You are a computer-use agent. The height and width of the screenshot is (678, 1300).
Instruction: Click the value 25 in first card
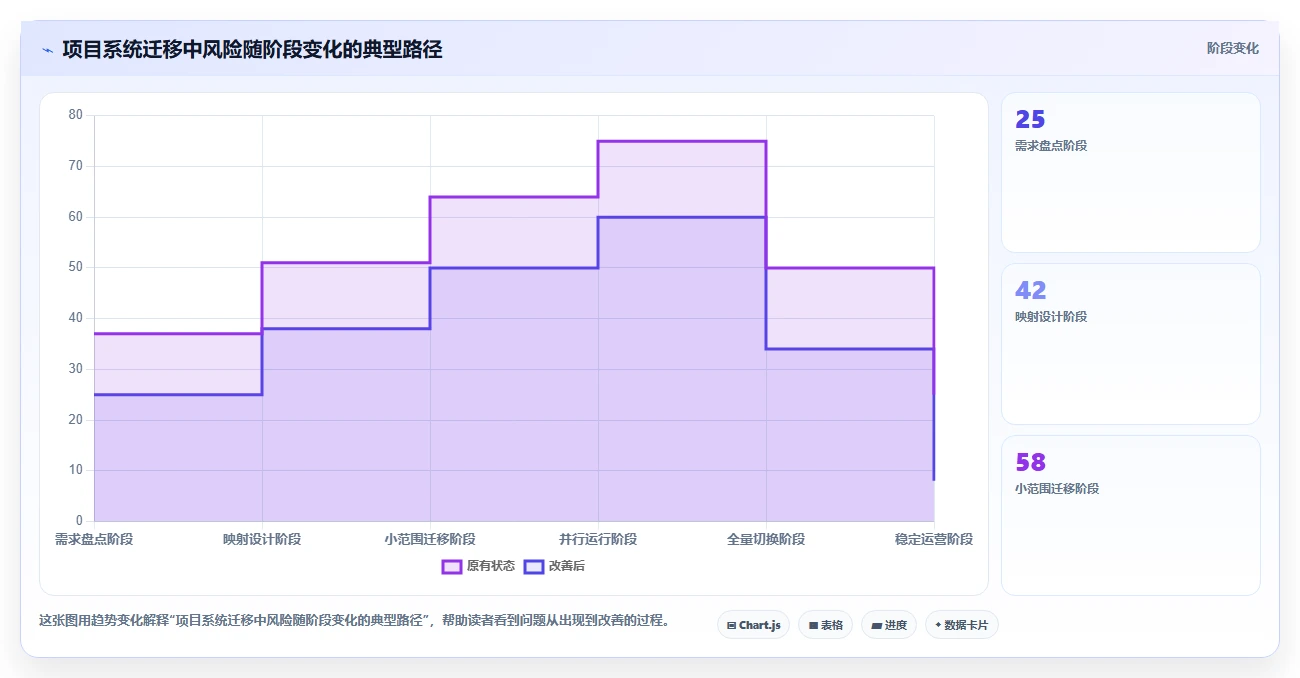point(1030,119)
